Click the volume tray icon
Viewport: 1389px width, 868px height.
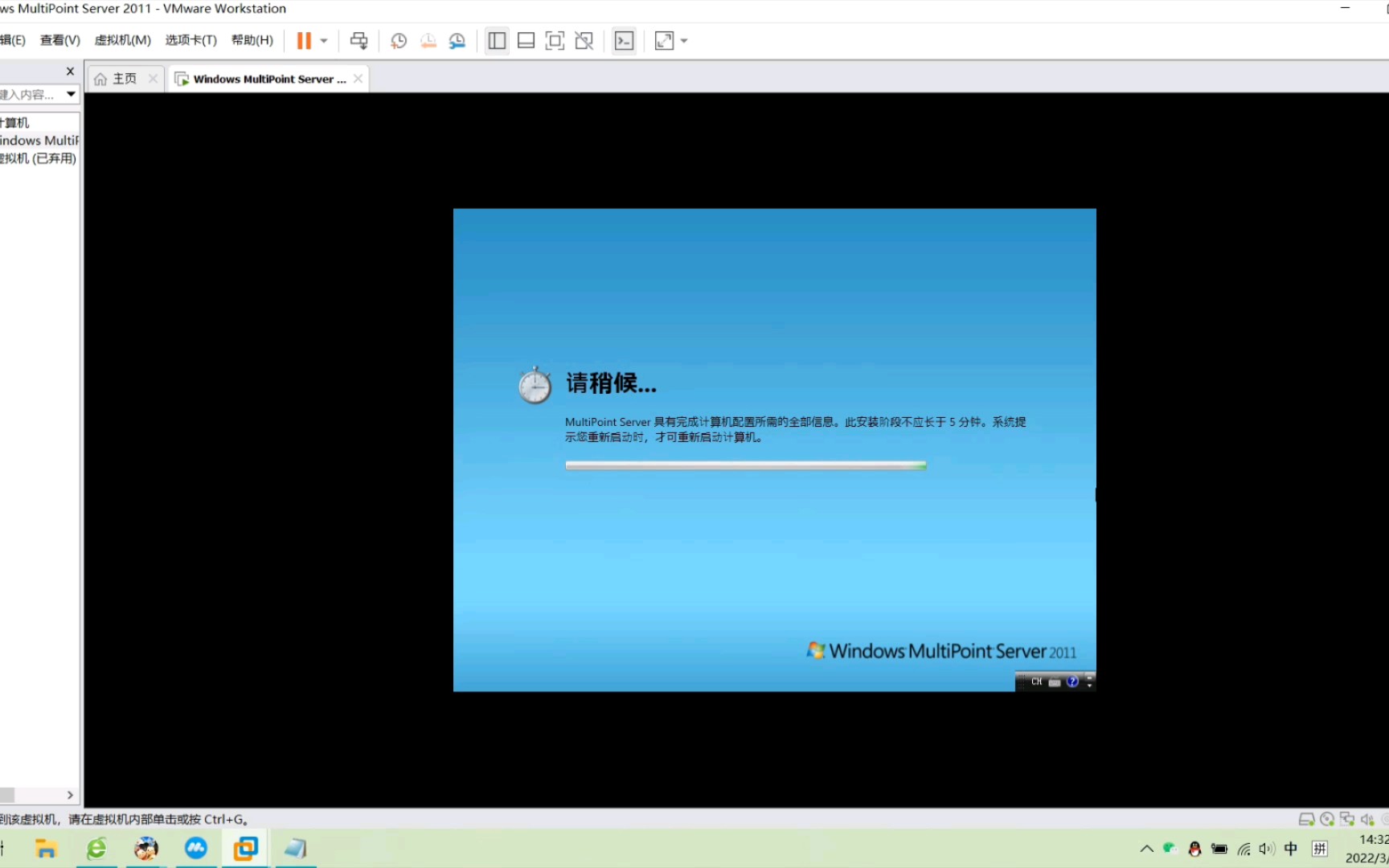pos(1267,849)
